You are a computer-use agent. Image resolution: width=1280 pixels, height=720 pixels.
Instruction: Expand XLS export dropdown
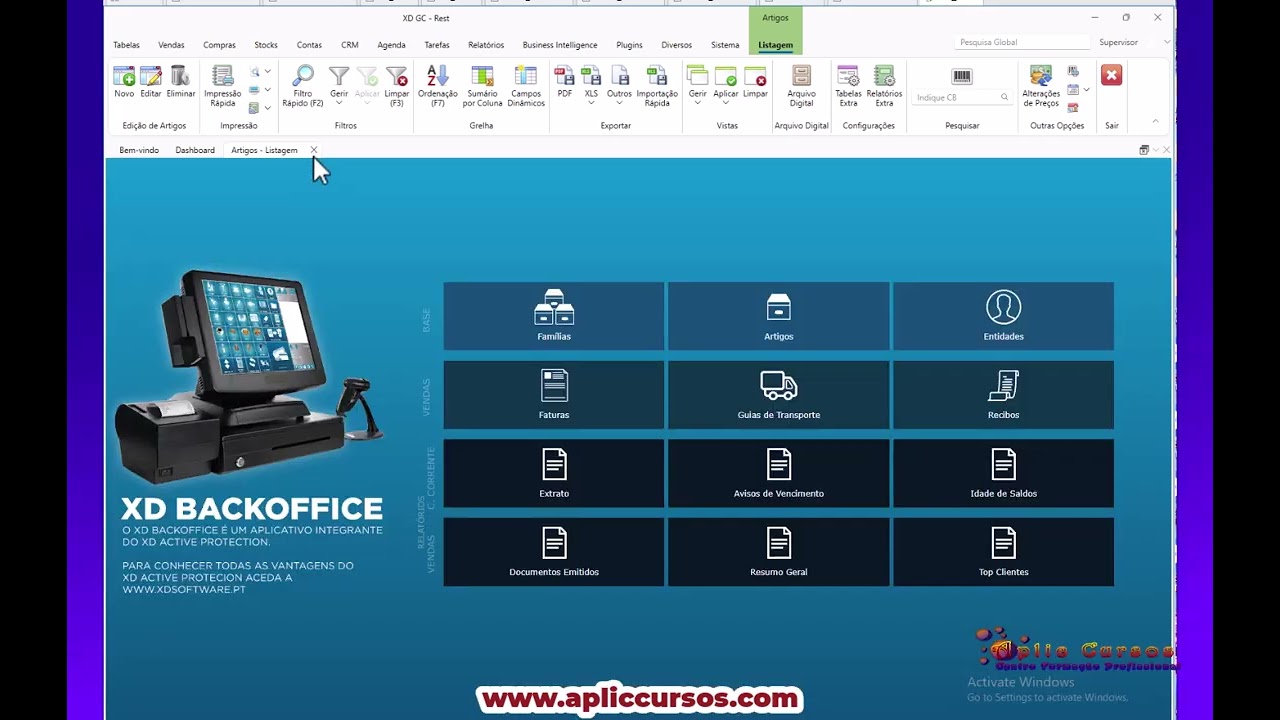[x=591, y=103]
